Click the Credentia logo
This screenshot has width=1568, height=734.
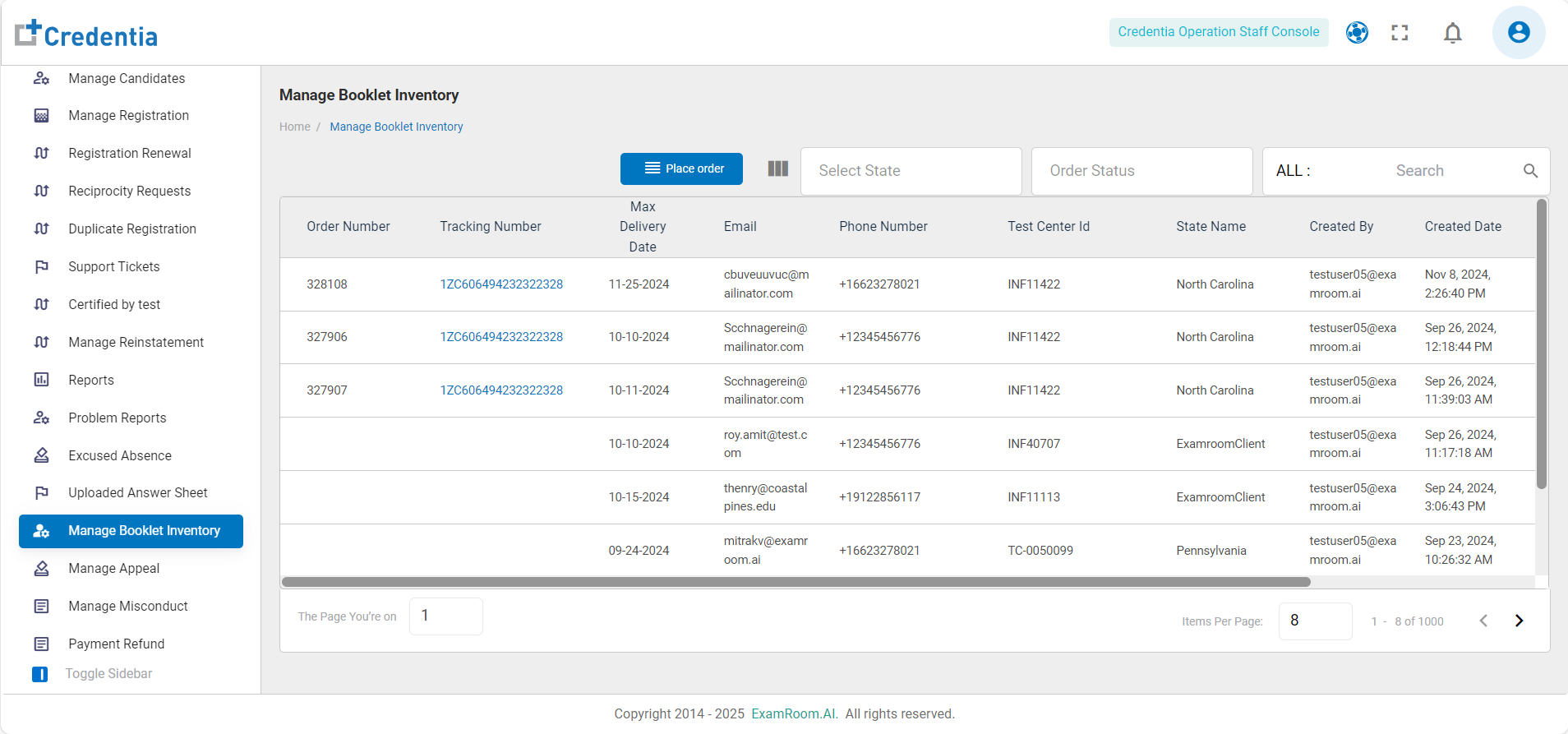86,34
